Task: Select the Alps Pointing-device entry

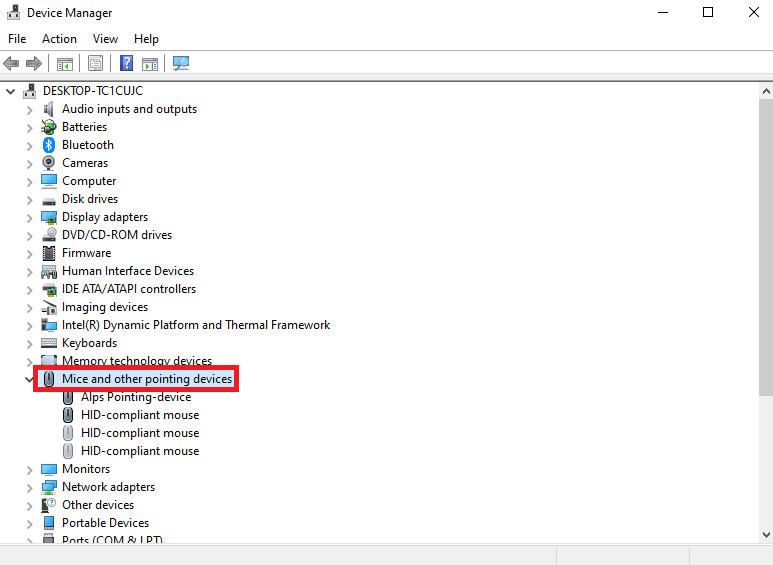Action: pos(136,397)
